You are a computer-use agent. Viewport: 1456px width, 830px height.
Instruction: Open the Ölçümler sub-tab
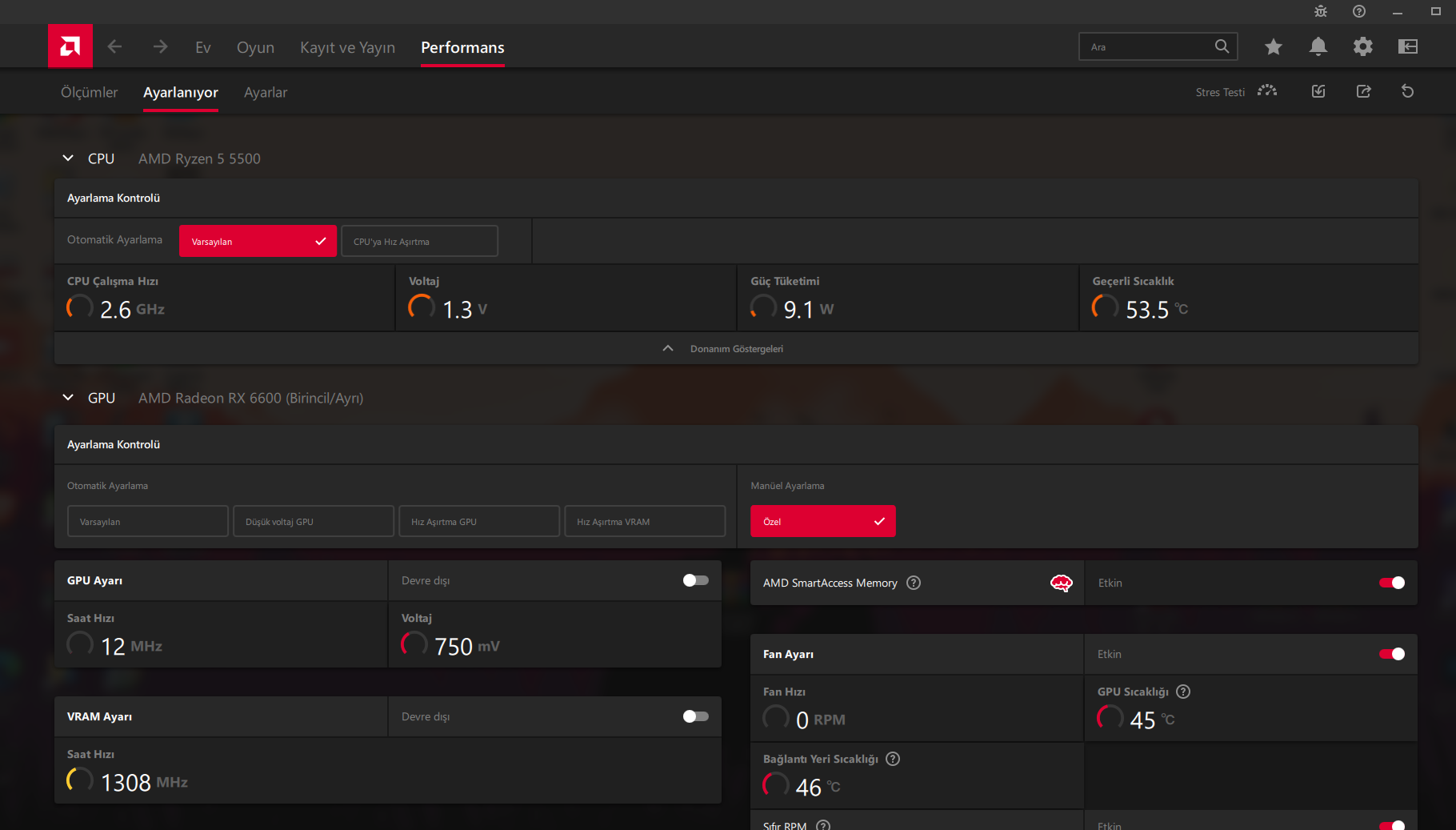click(89, 92)
